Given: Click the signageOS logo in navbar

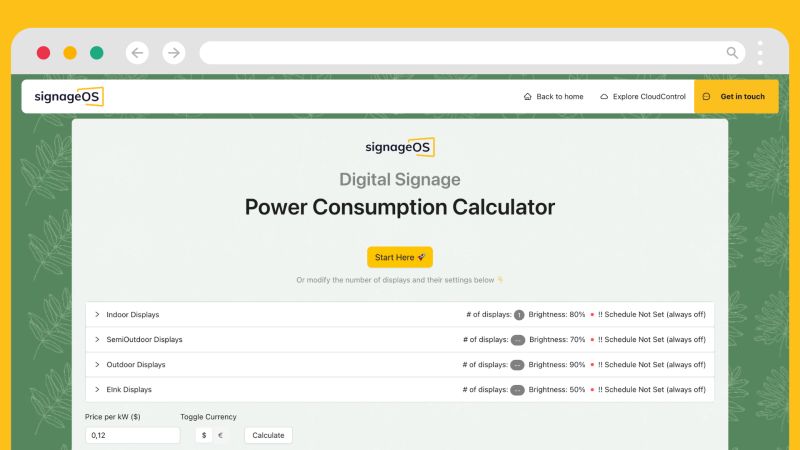Looking at the screenshot, I should point(69,97).
